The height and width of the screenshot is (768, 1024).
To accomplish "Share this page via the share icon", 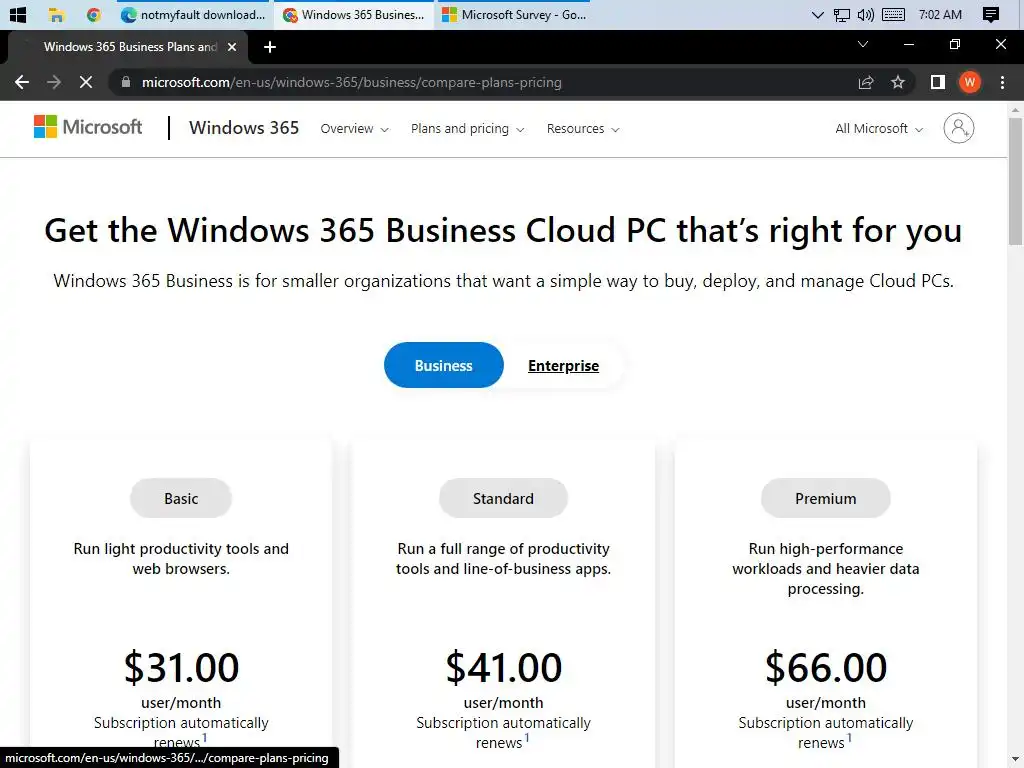I will 866,82.
